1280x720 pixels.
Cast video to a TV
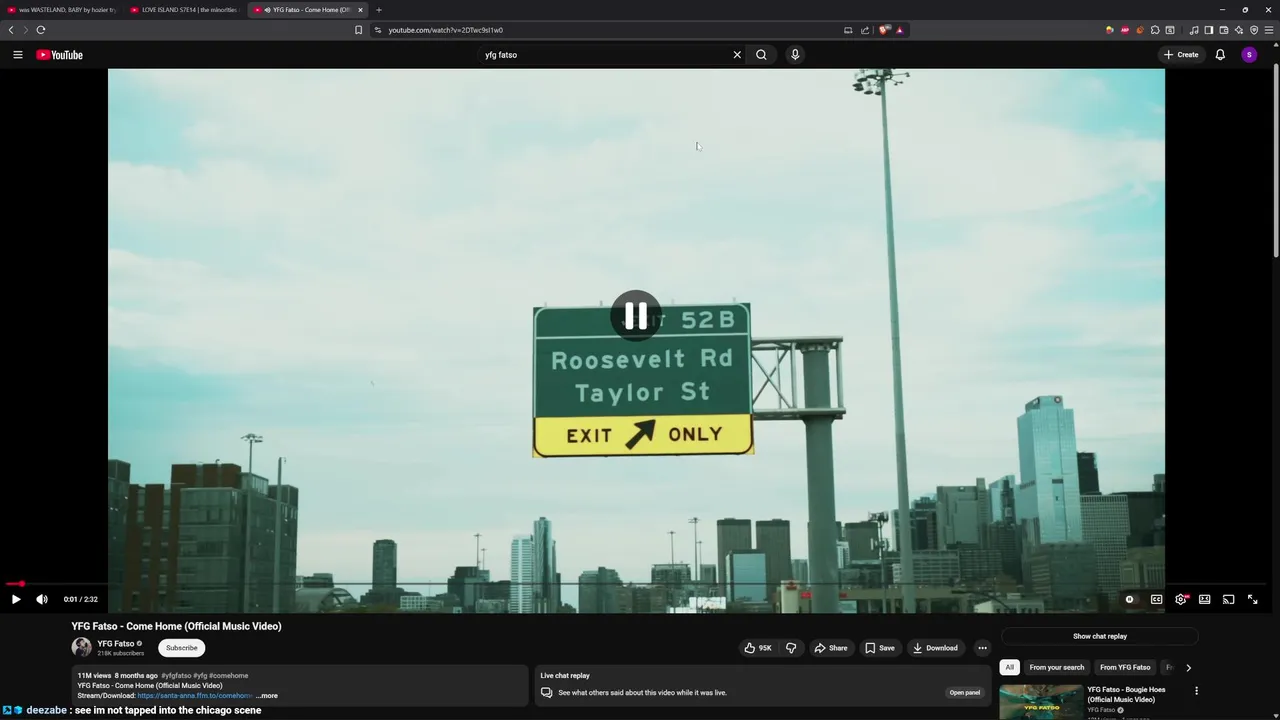click(x=1228, y=599)
